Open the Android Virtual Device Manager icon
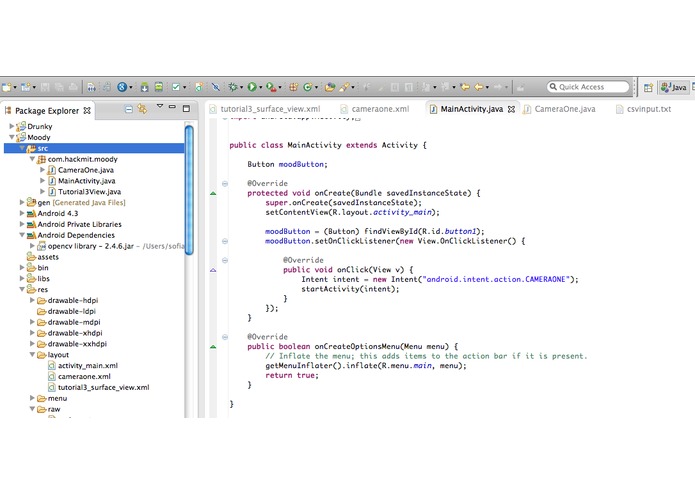 click(x=159, y=87)
